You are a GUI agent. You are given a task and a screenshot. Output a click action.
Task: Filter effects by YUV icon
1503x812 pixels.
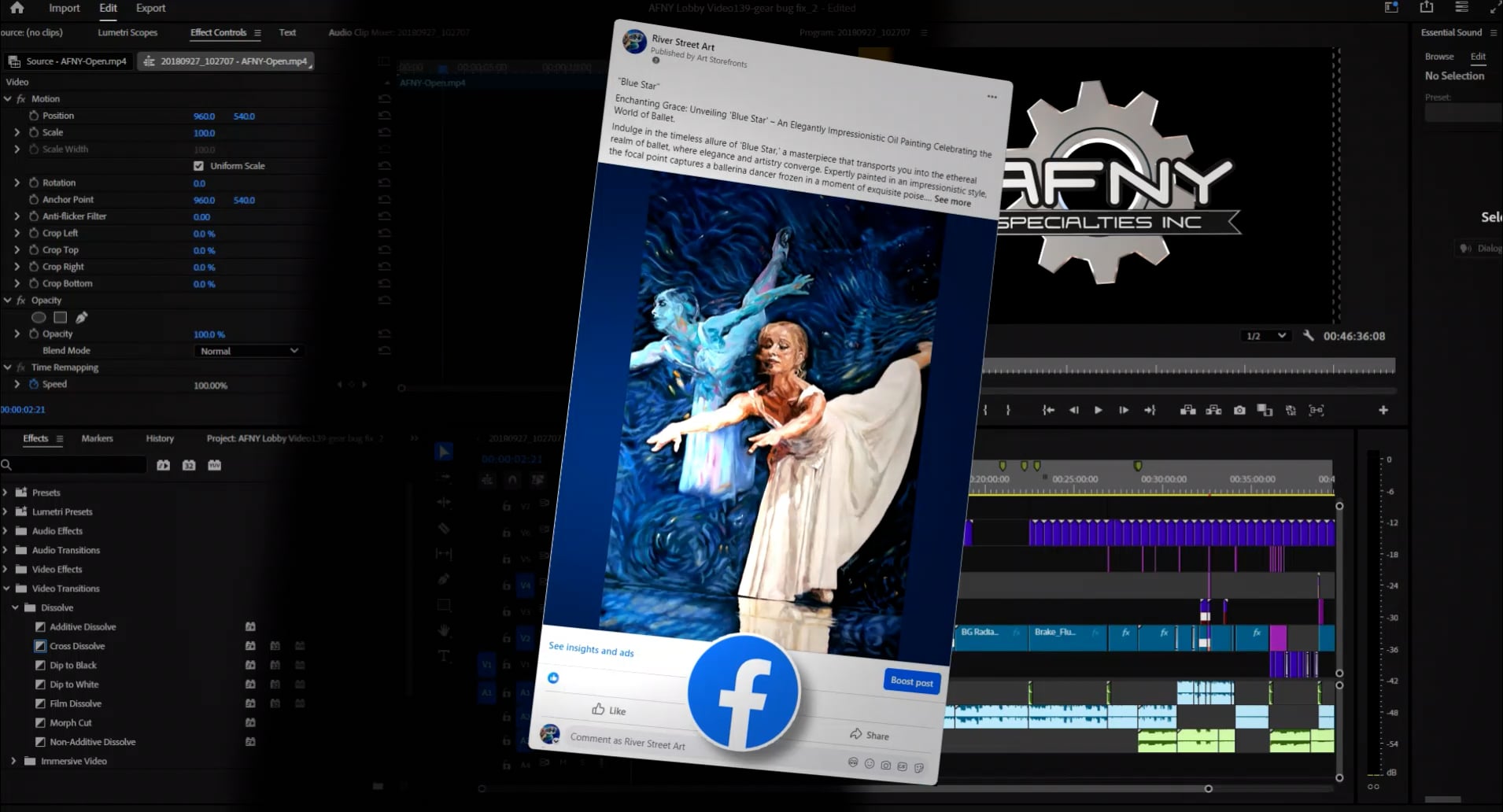coord(214,465)
